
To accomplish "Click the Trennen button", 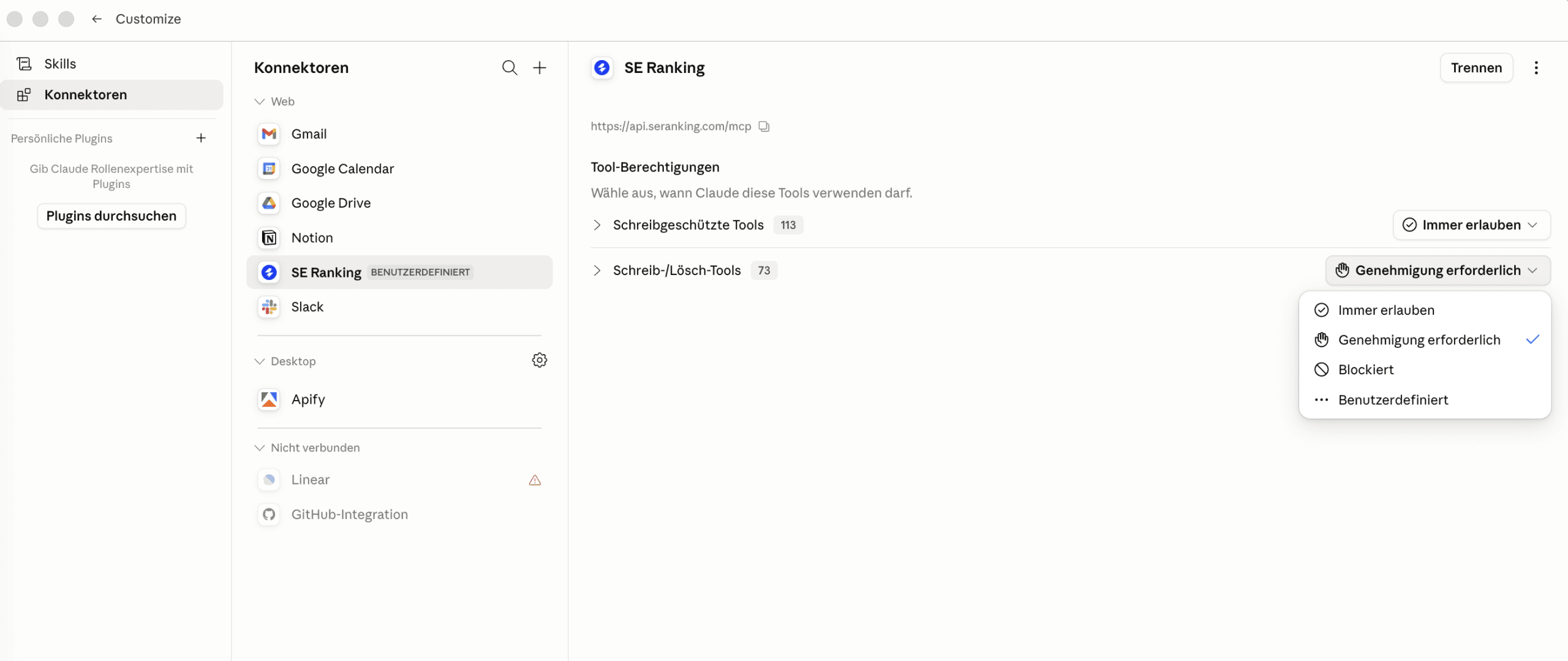I will coord(1476,68).
